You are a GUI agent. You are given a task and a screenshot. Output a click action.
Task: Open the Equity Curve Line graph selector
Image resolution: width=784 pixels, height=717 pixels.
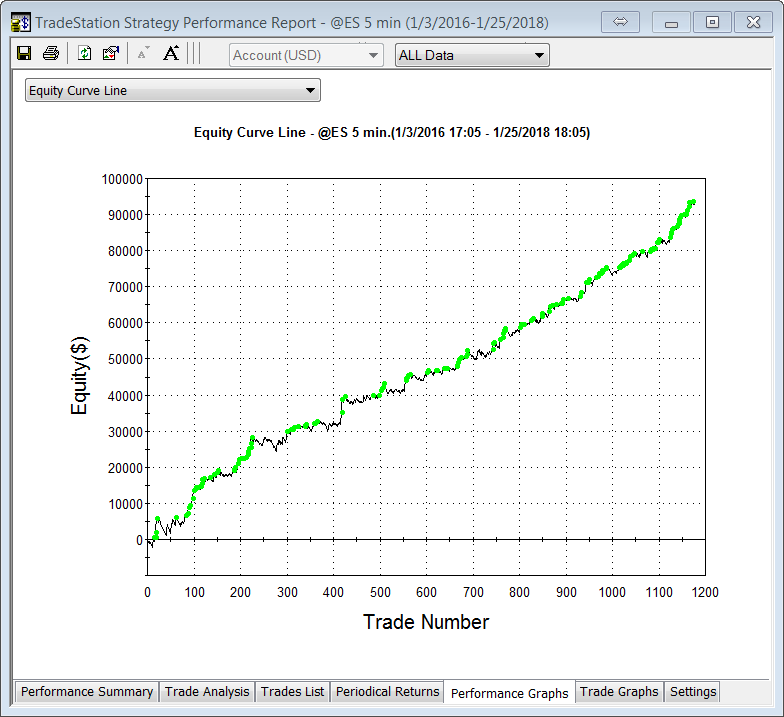[x=172, y=91]
